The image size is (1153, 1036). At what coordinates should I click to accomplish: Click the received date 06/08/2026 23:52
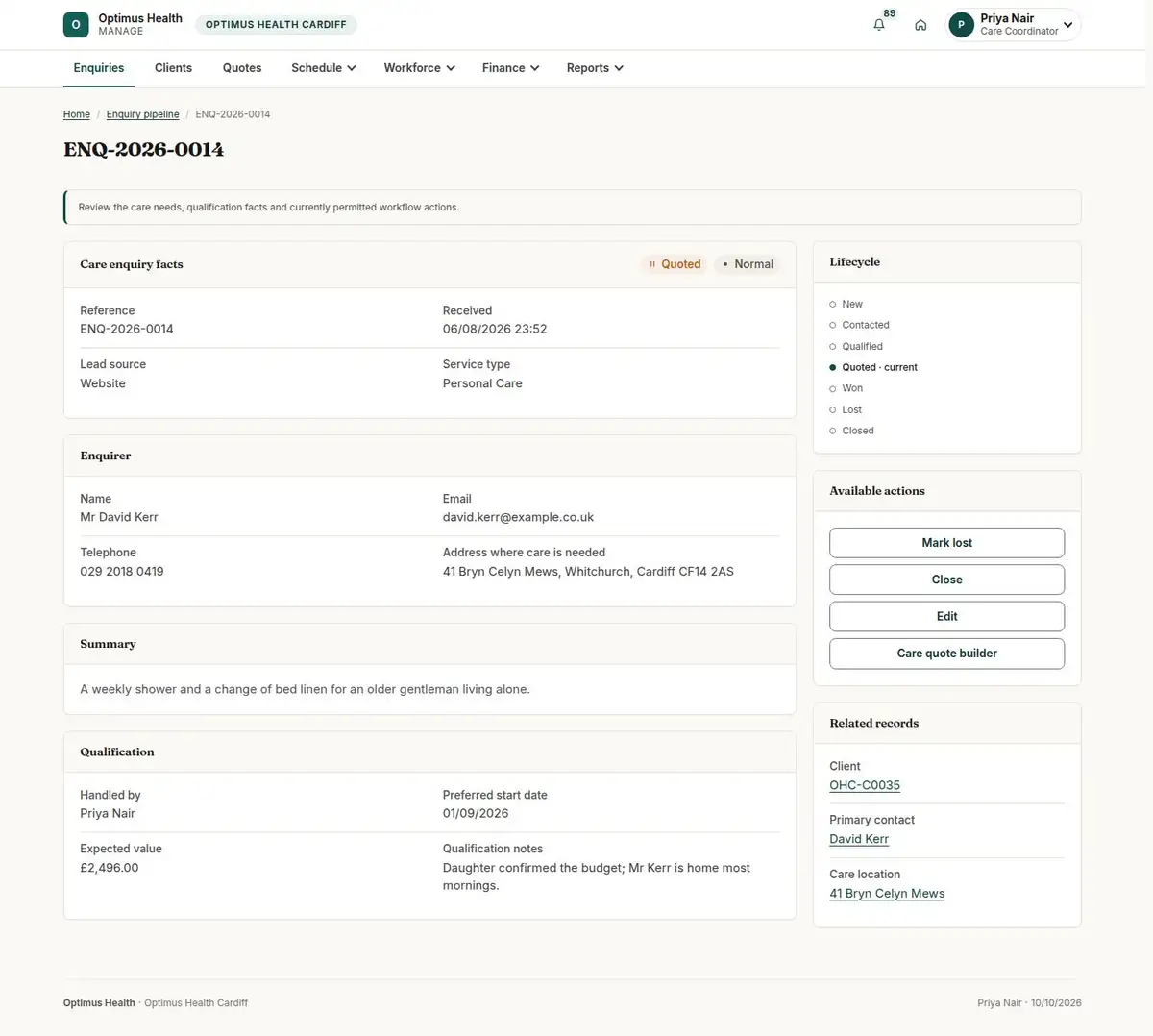(495, 329)
